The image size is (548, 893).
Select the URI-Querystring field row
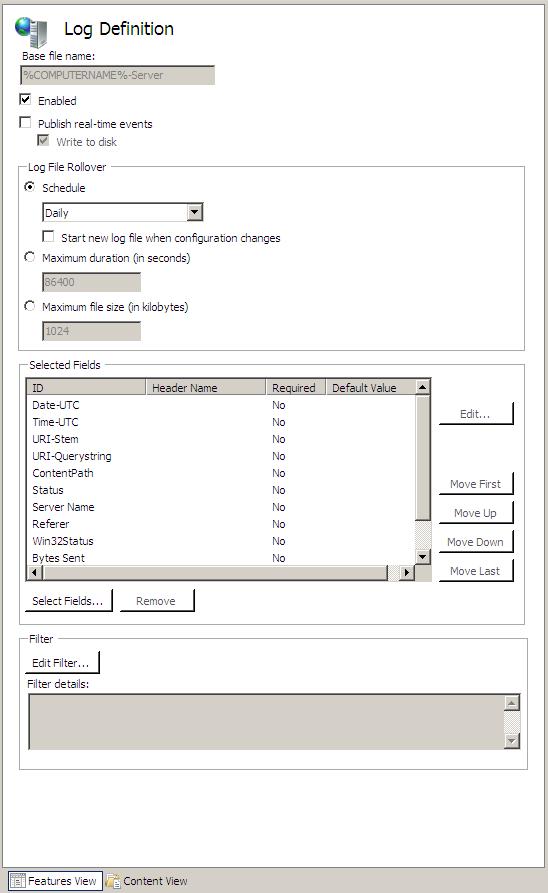pos(221,456)
